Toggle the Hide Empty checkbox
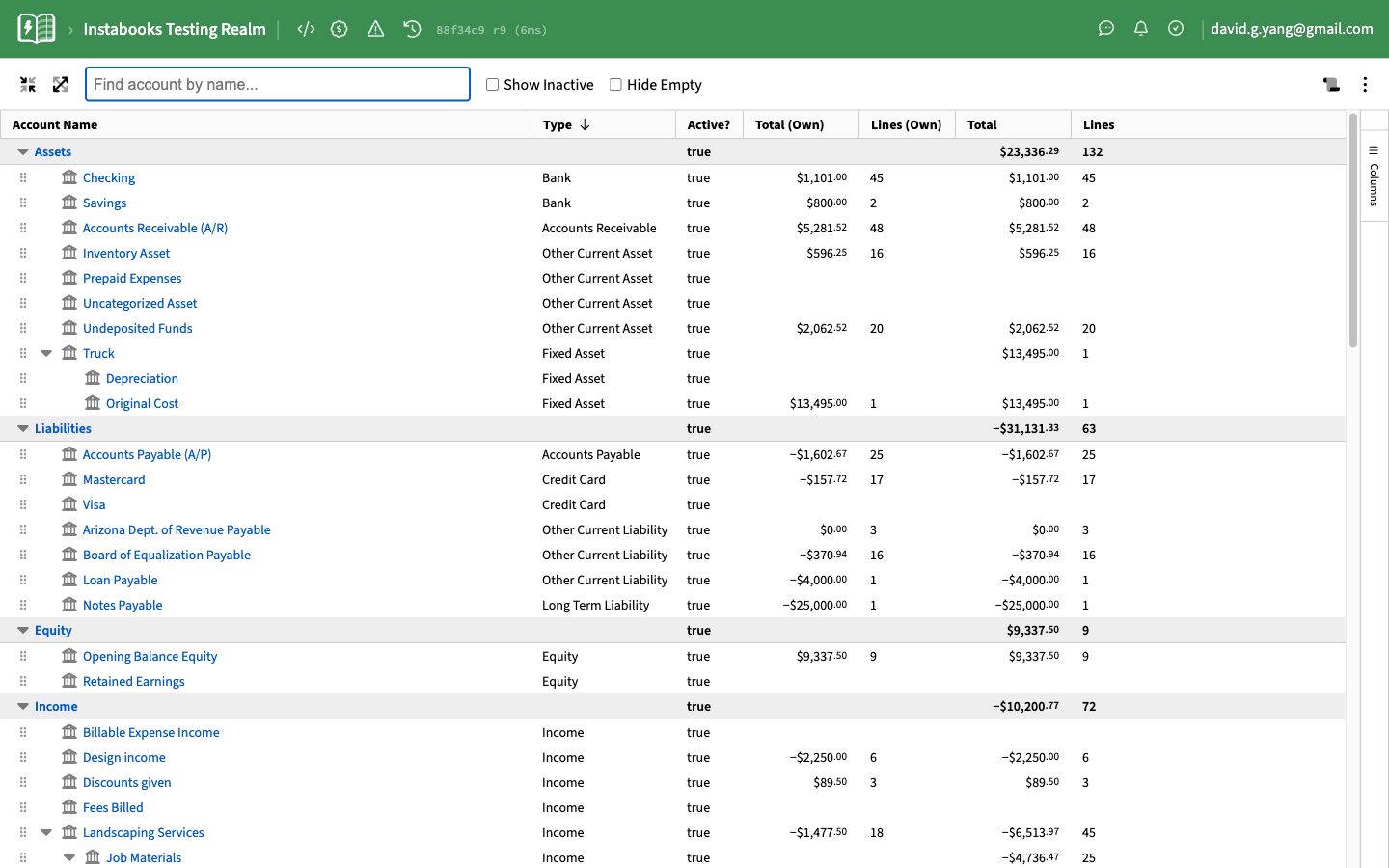This screenshot has height=868, width=1389. tap(615, 85)
